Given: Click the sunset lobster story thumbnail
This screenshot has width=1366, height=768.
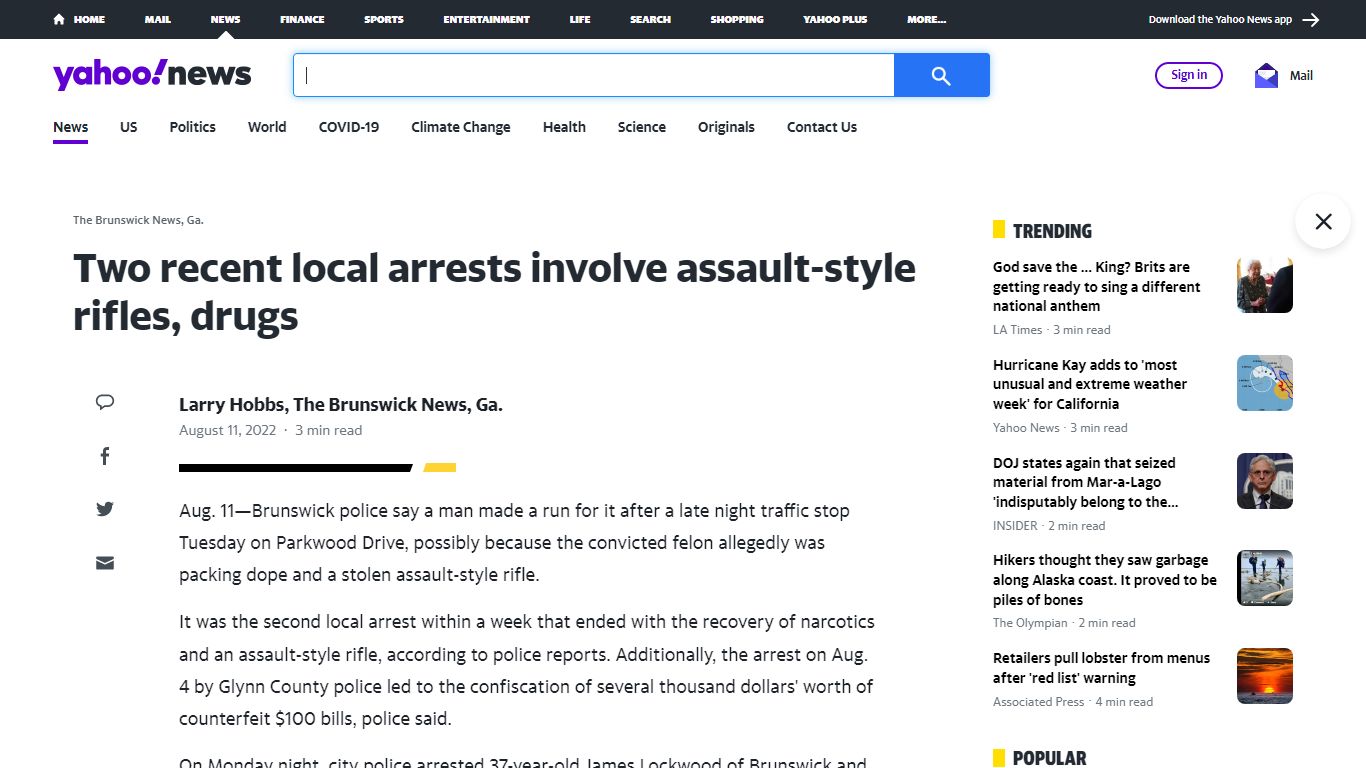Looking at the screenshot, I should pos(1265,676).
